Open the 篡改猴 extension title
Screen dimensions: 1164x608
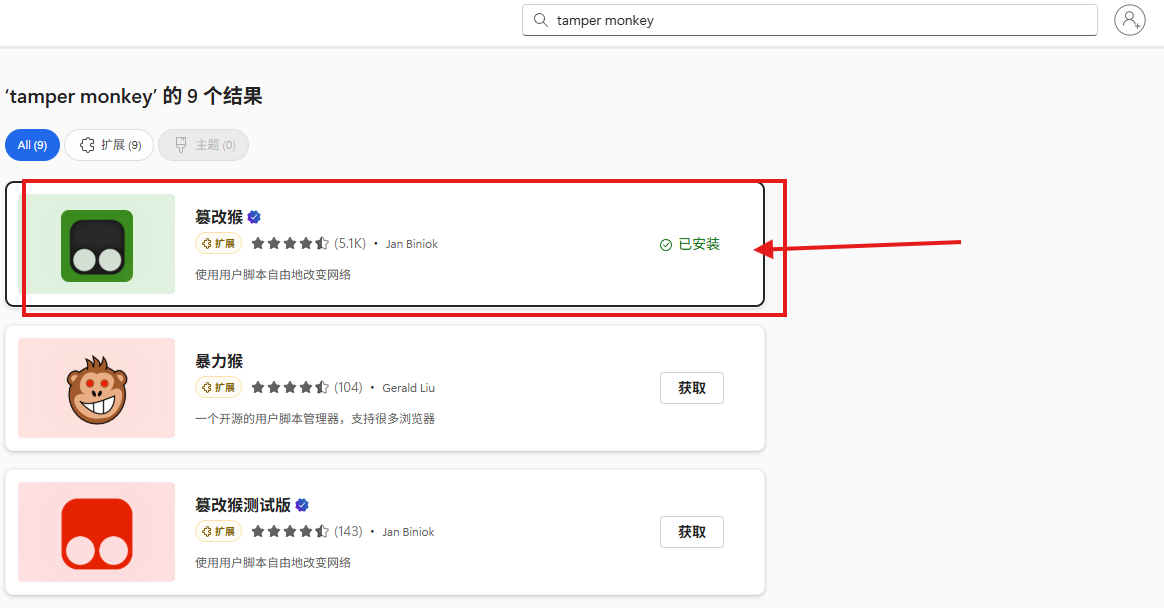[219, 217]
